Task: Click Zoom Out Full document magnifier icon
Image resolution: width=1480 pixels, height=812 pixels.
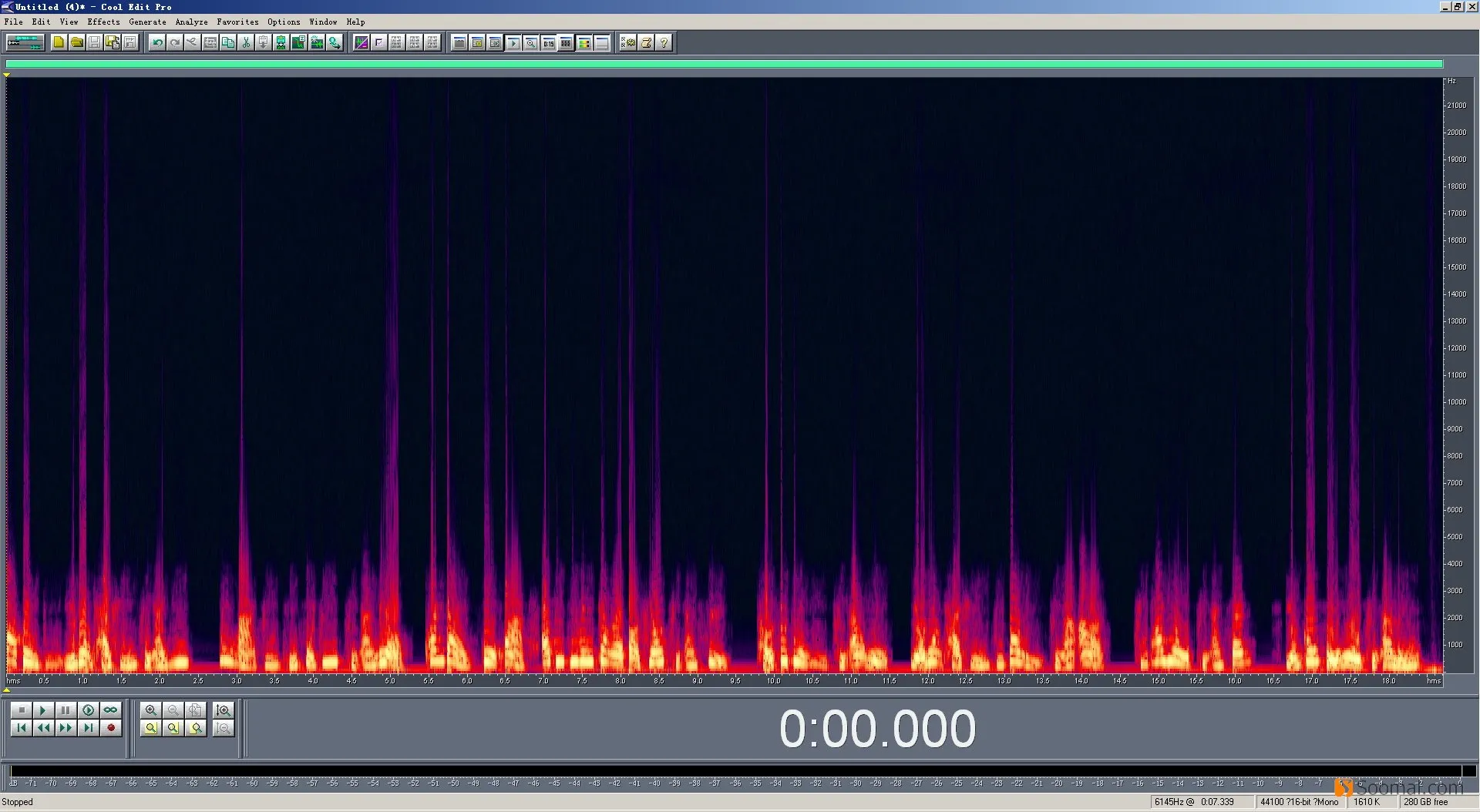Action: coord(196,710)
